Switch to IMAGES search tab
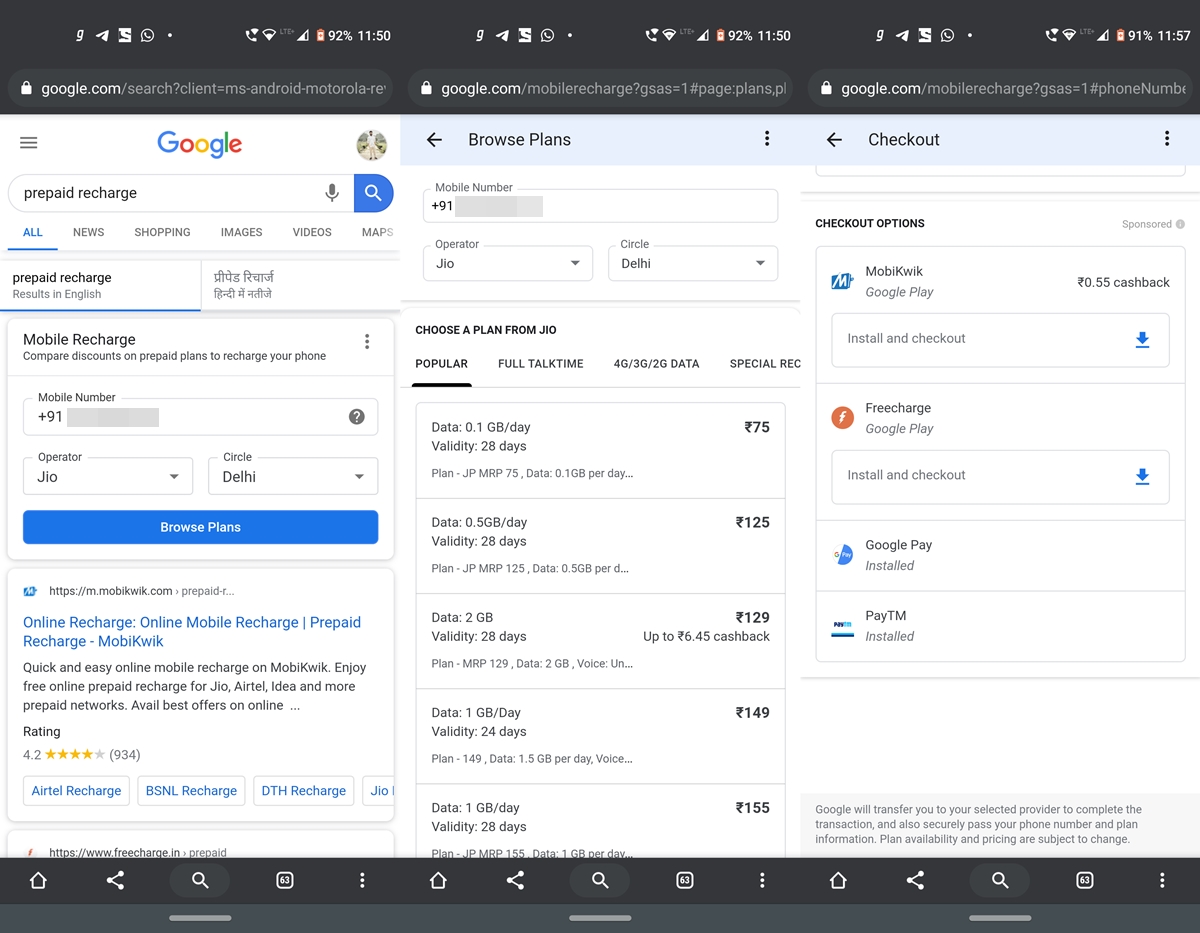 pos(241,232)
